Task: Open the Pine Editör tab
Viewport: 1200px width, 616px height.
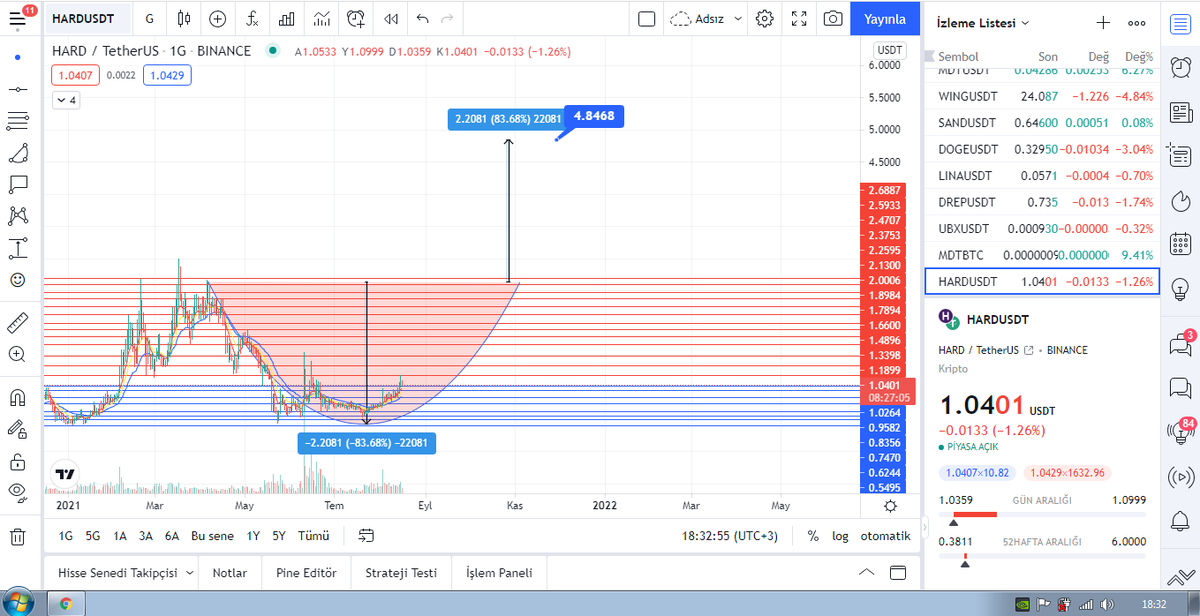Action: click(x=306, y=573)
